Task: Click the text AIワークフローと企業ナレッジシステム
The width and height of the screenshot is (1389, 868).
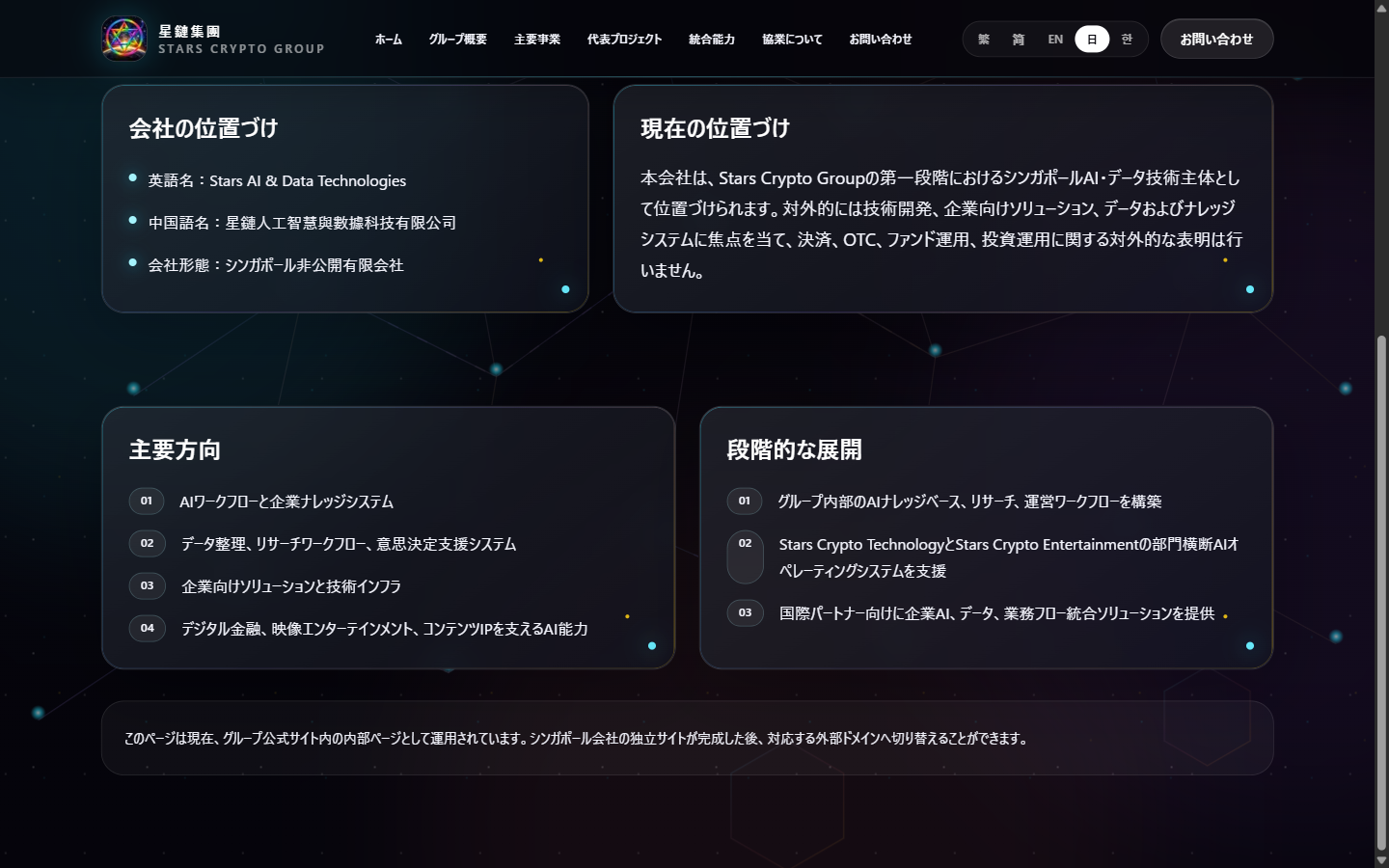Action: click(286, 502)
